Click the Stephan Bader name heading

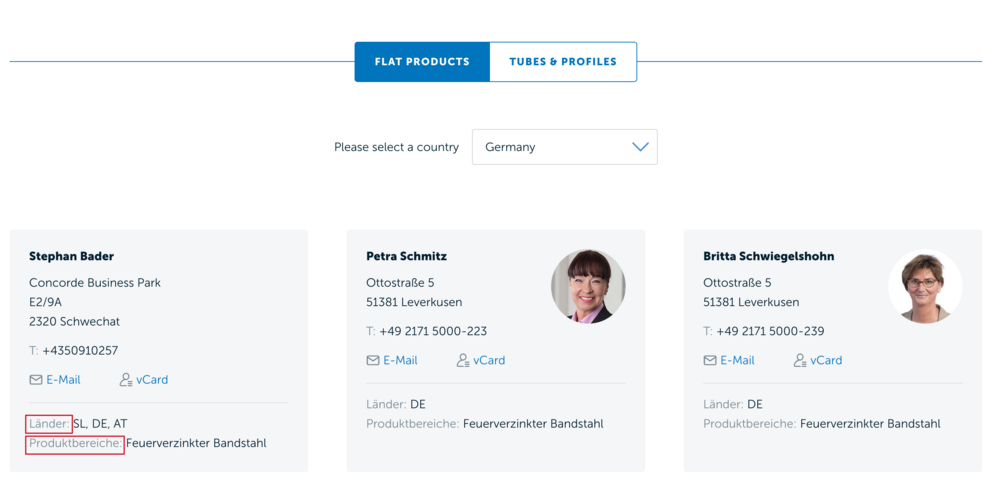tap(71, 256)
